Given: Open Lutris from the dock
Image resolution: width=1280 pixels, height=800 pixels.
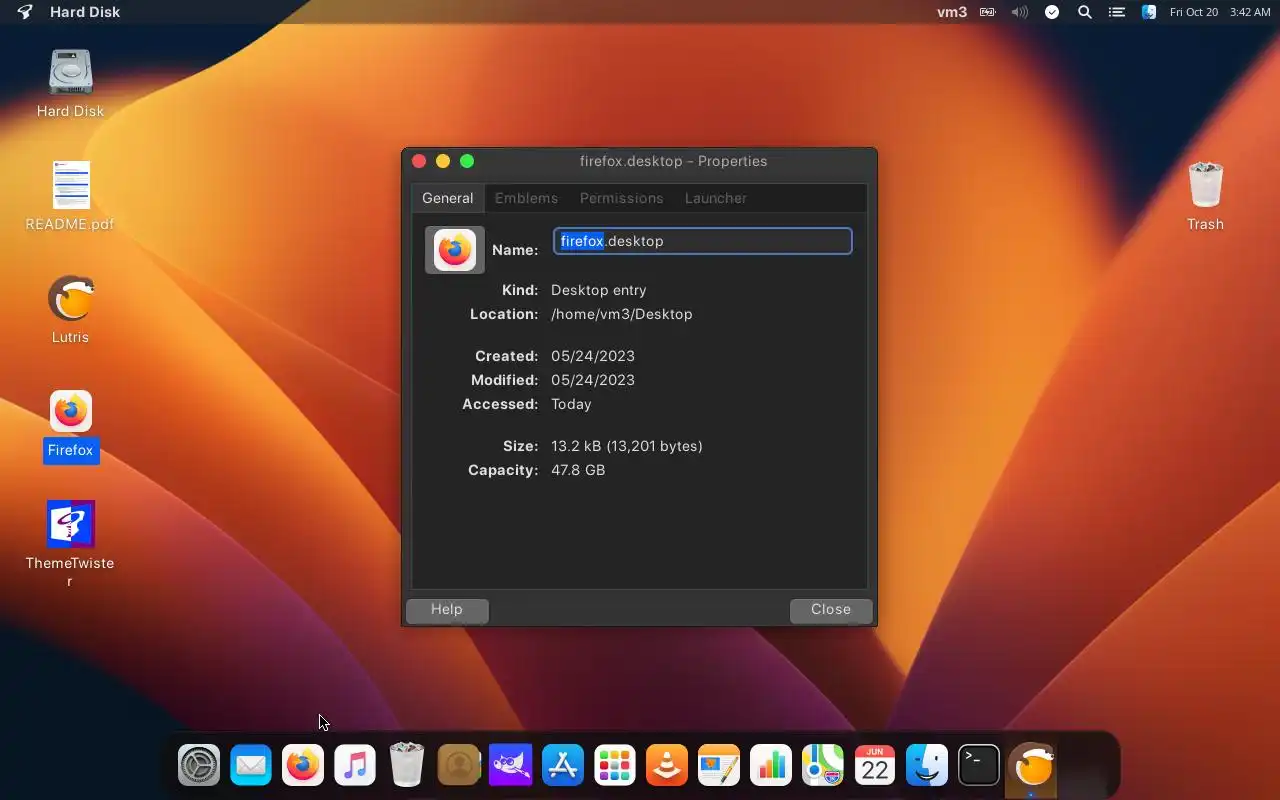Looking at the screenshot, I should pos(1033,767).
